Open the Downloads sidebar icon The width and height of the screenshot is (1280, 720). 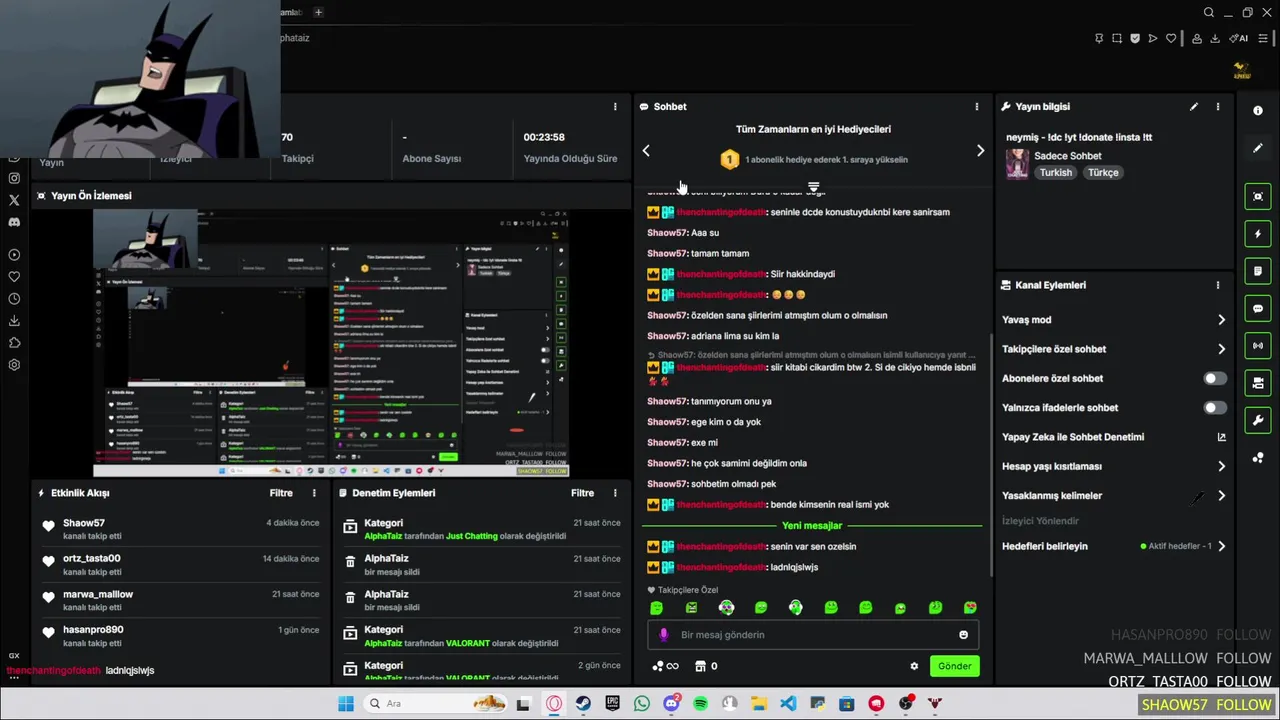[x=14, y=321]
